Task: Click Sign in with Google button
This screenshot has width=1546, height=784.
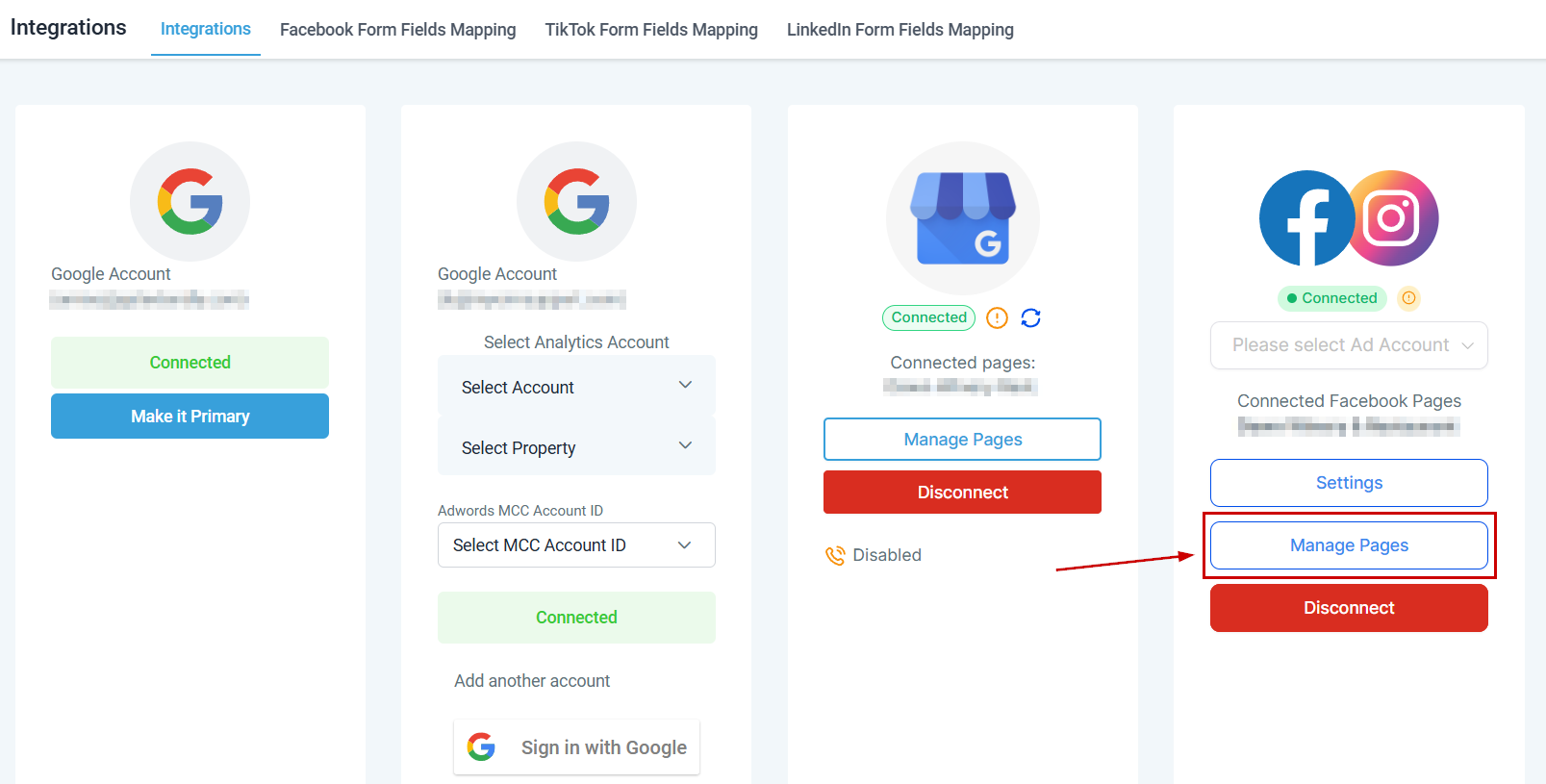Action: (576, 747)
